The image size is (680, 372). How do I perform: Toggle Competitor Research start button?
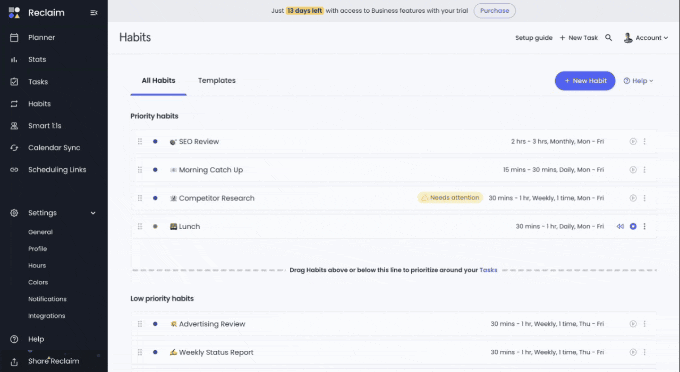pos(633,198)
